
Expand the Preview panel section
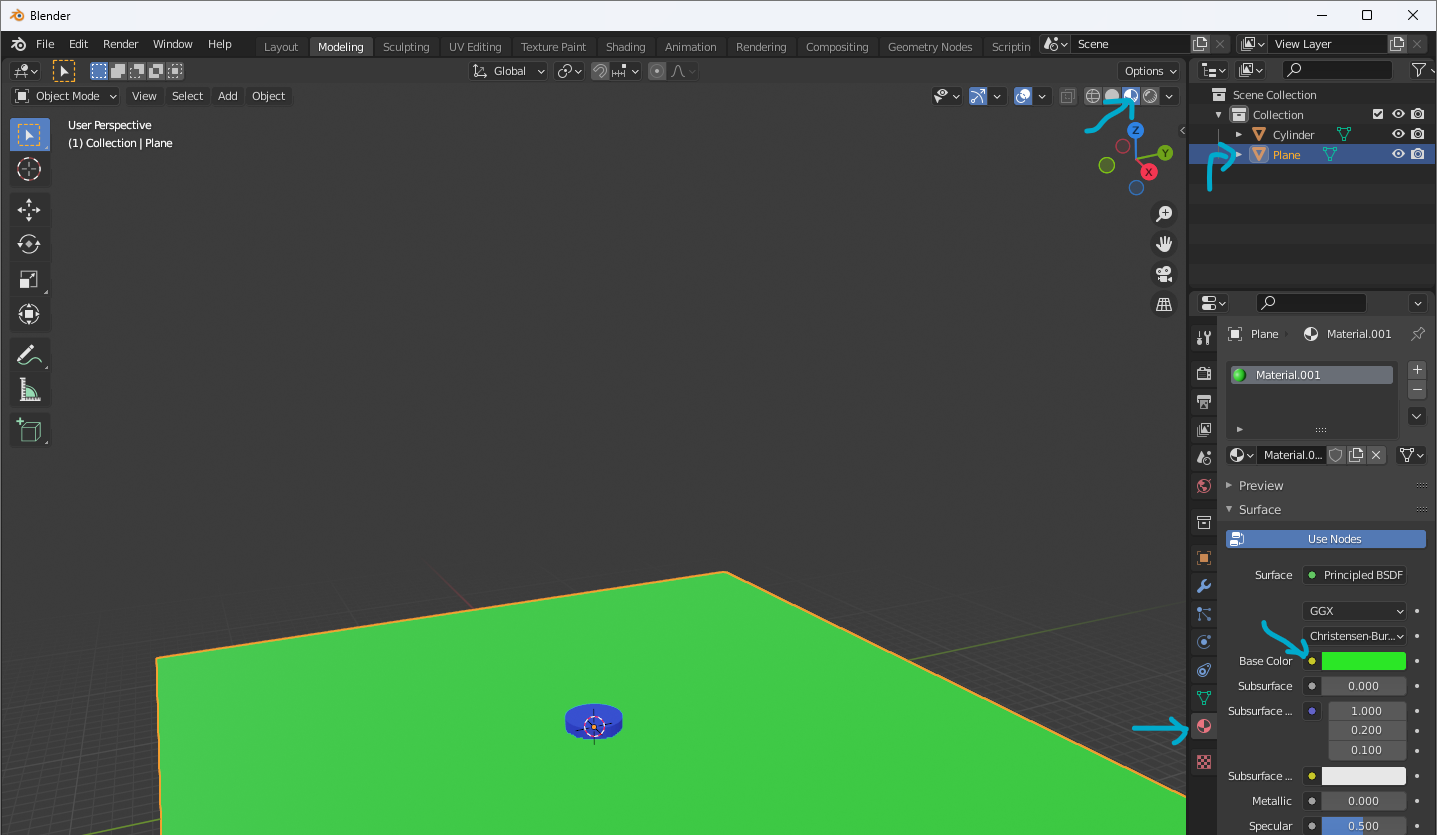point(1260,486)
